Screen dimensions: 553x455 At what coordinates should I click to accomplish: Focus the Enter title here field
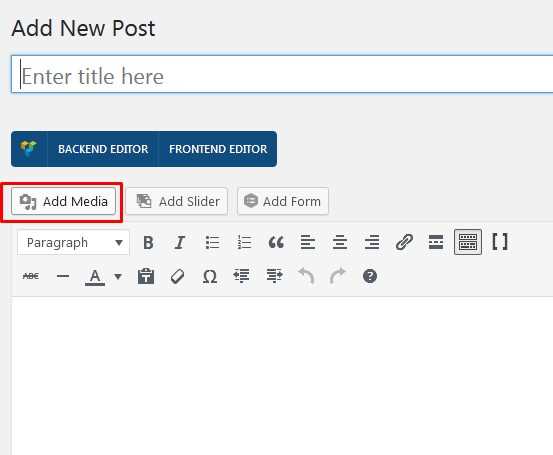pos(282,74)
